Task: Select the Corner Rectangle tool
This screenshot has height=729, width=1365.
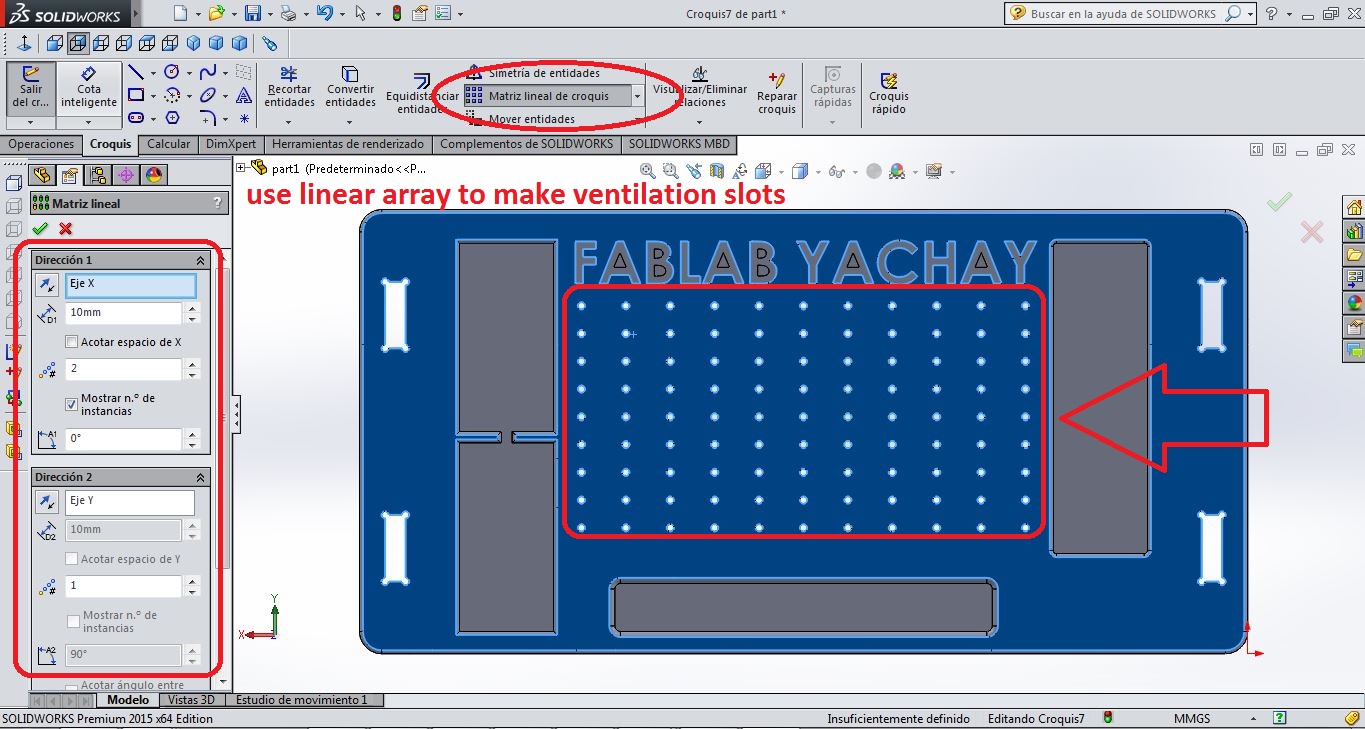Action: tap(136, 96)
